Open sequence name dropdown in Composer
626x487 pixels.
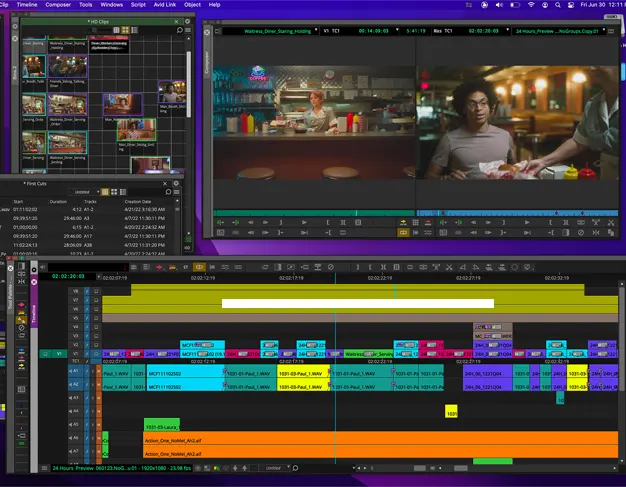[604, 30]
